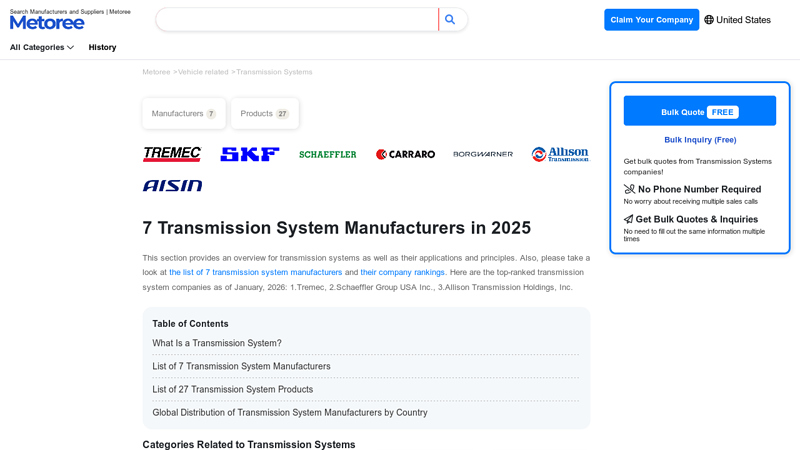Open the United States region selector
This screenshot has width=800, height=450.
[737, 20]
